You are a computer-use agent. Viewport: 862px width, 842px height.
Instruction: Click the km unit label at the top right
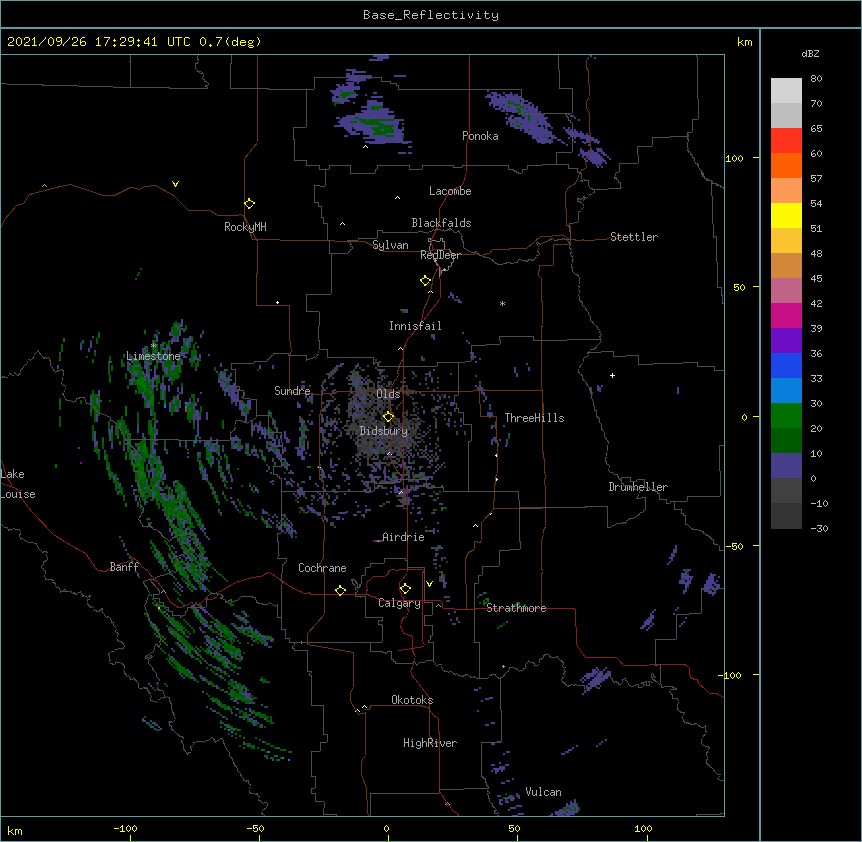pyautogui.click(x=744, y=42)
